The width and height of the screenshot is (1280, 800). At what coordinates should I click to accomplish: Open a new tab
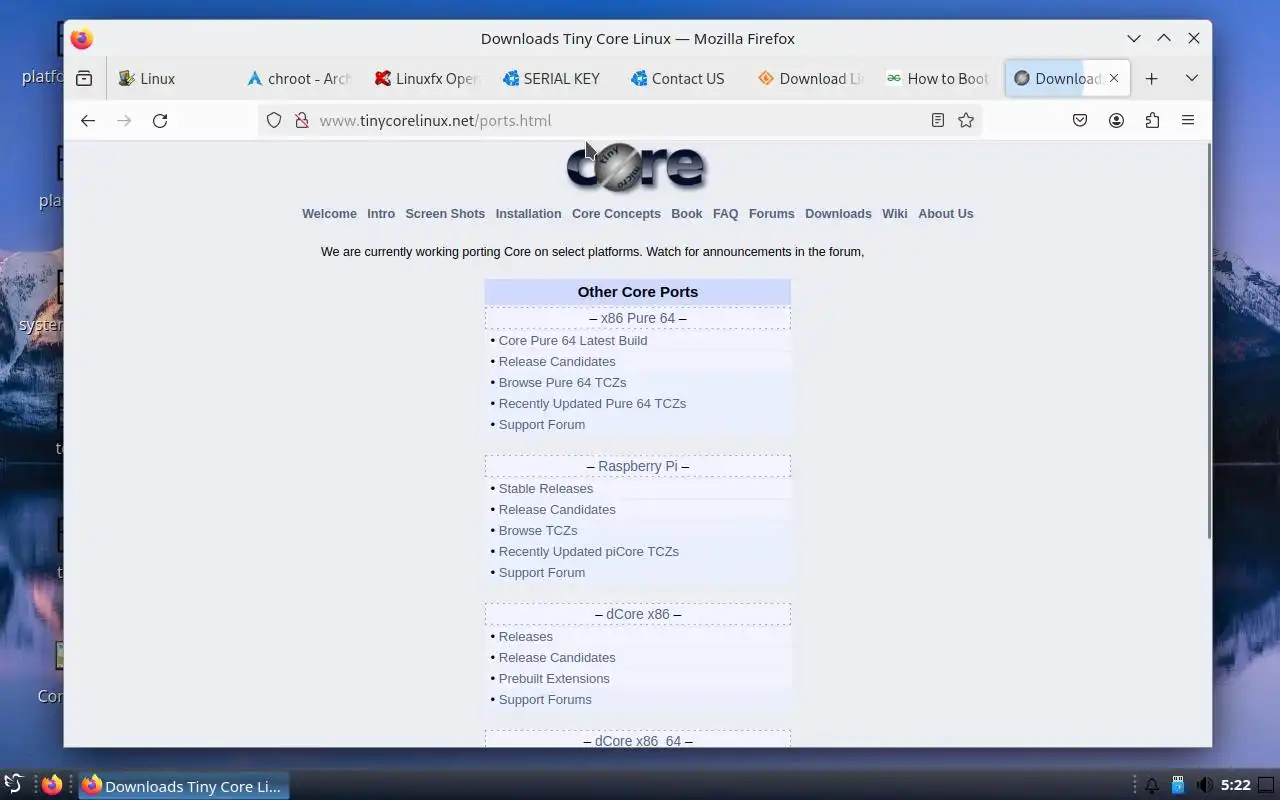pos(1152,78)
